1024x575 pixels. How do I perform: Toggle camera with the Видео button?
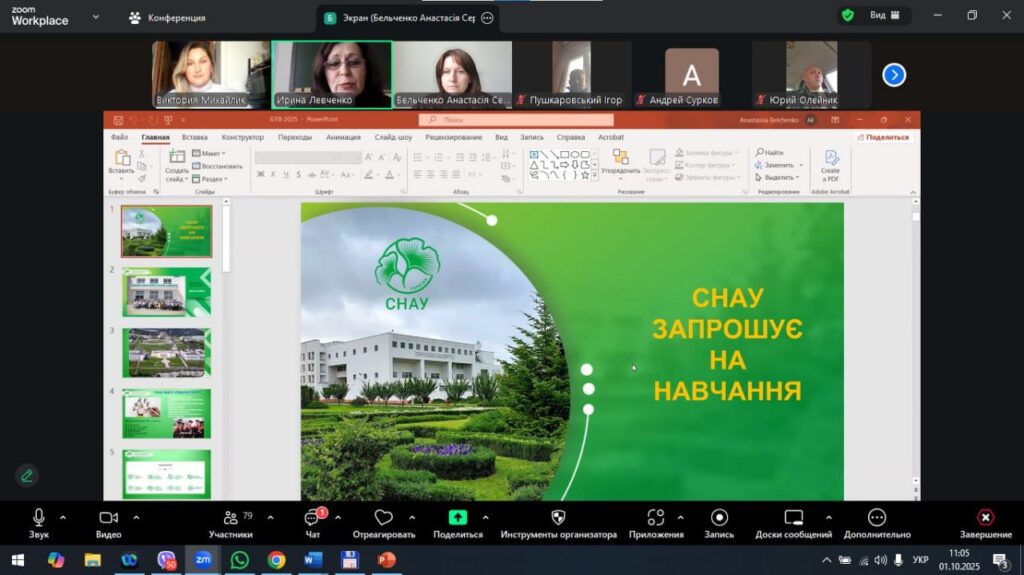108,518
